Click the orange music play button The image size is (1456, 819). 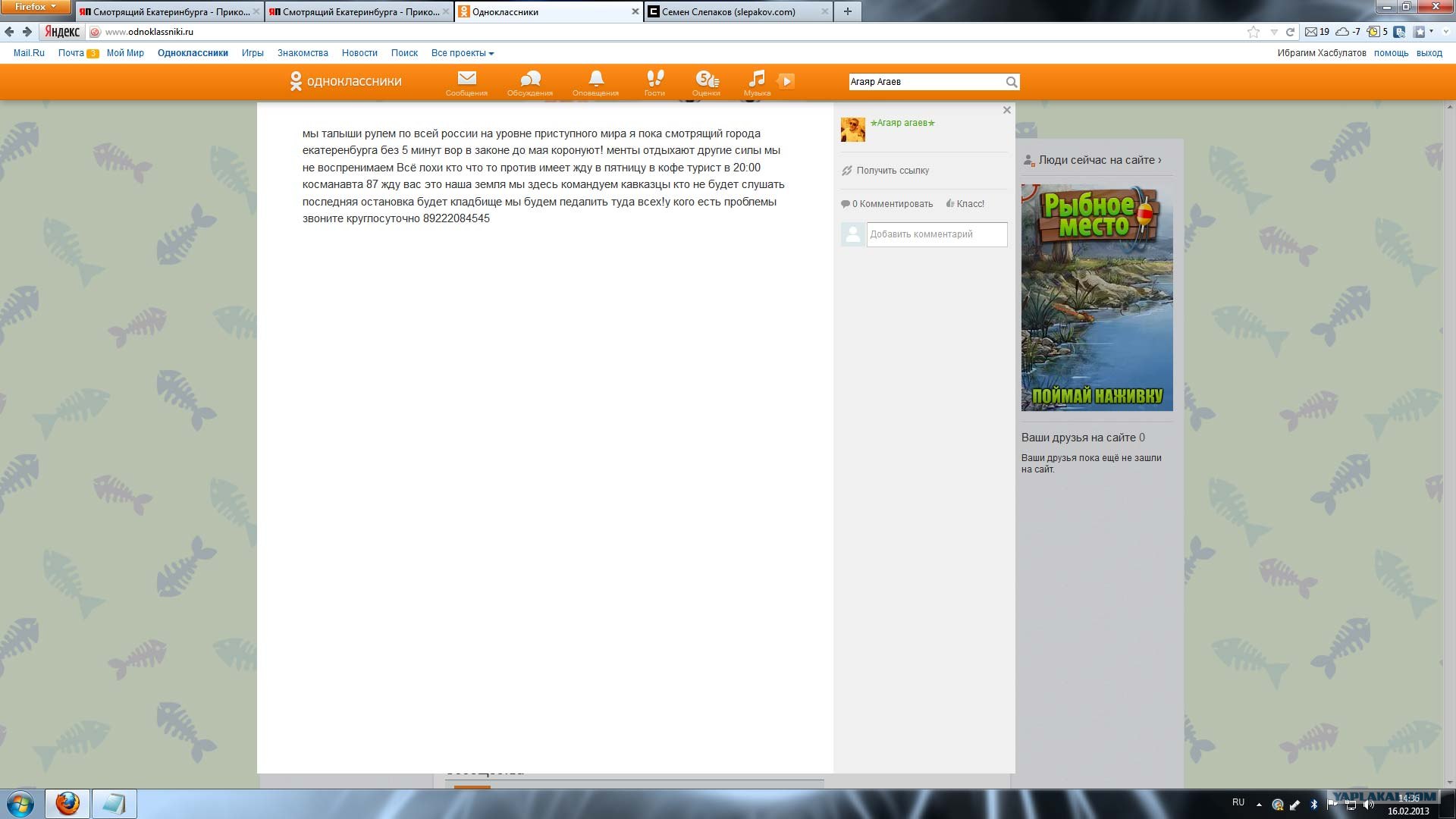point(786,81)
